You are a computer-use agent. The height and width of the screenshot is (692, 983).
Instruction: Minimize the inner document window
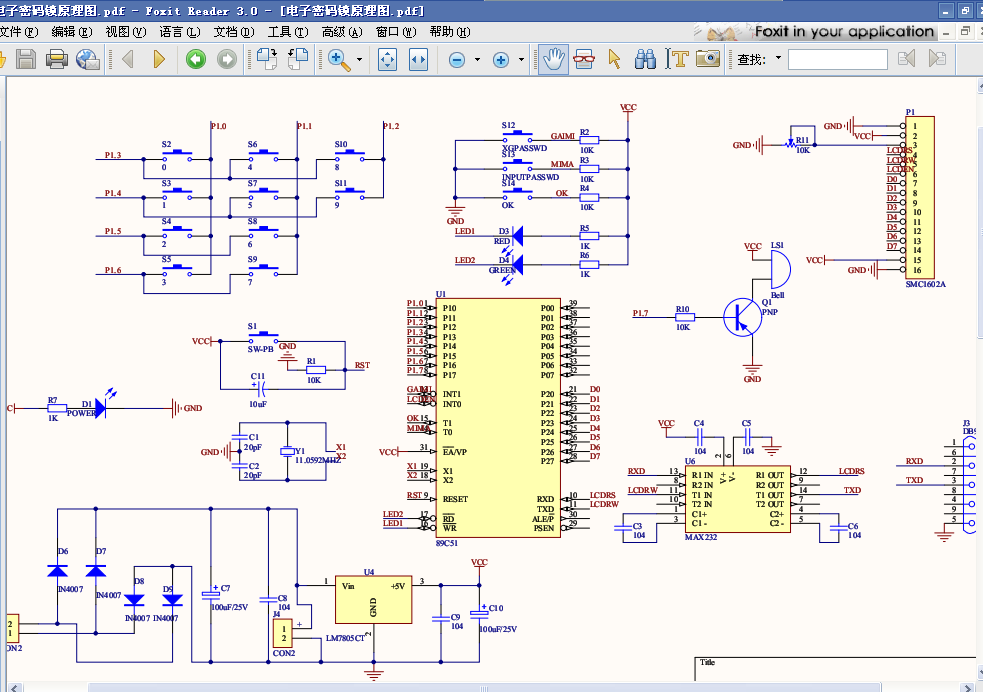point(946,31)
